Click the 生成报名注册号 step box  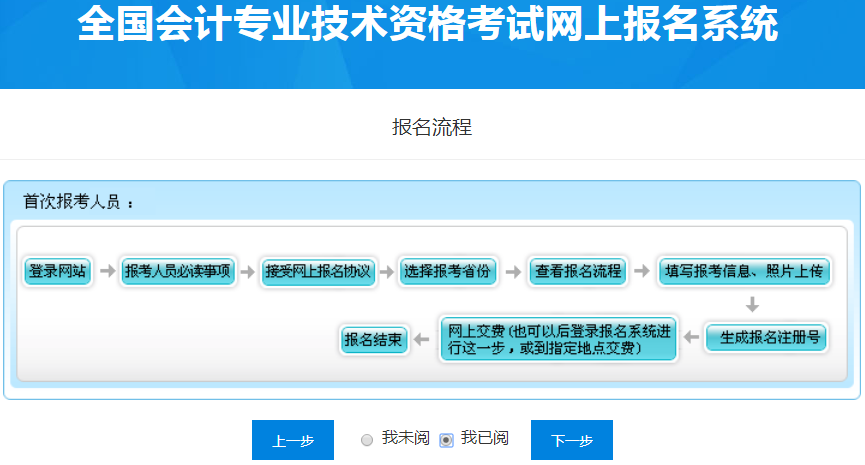click(765, 338)
